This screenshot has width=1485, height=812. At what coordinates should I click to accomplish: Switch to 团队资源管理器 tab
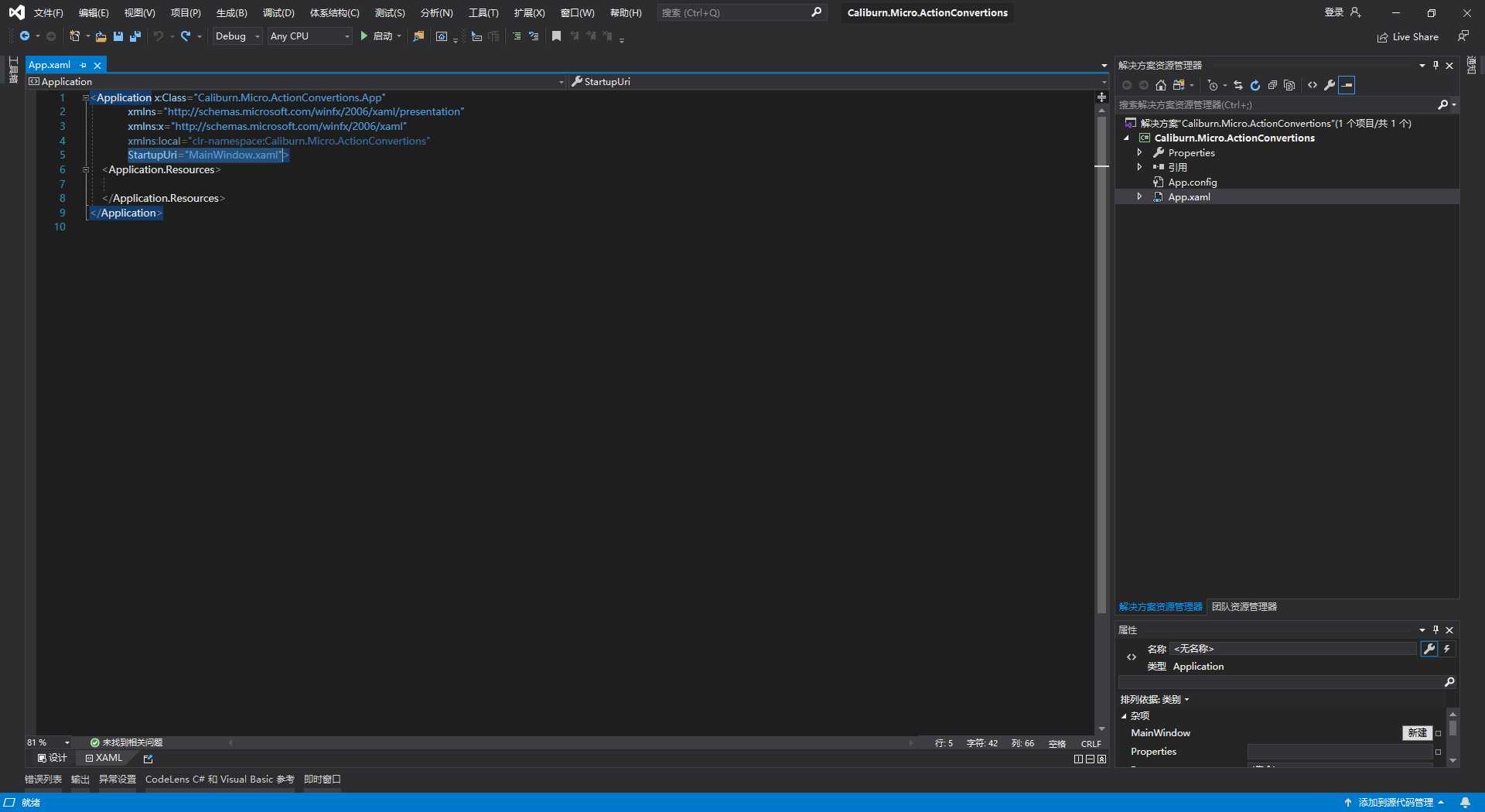(x=1244, y=607)
